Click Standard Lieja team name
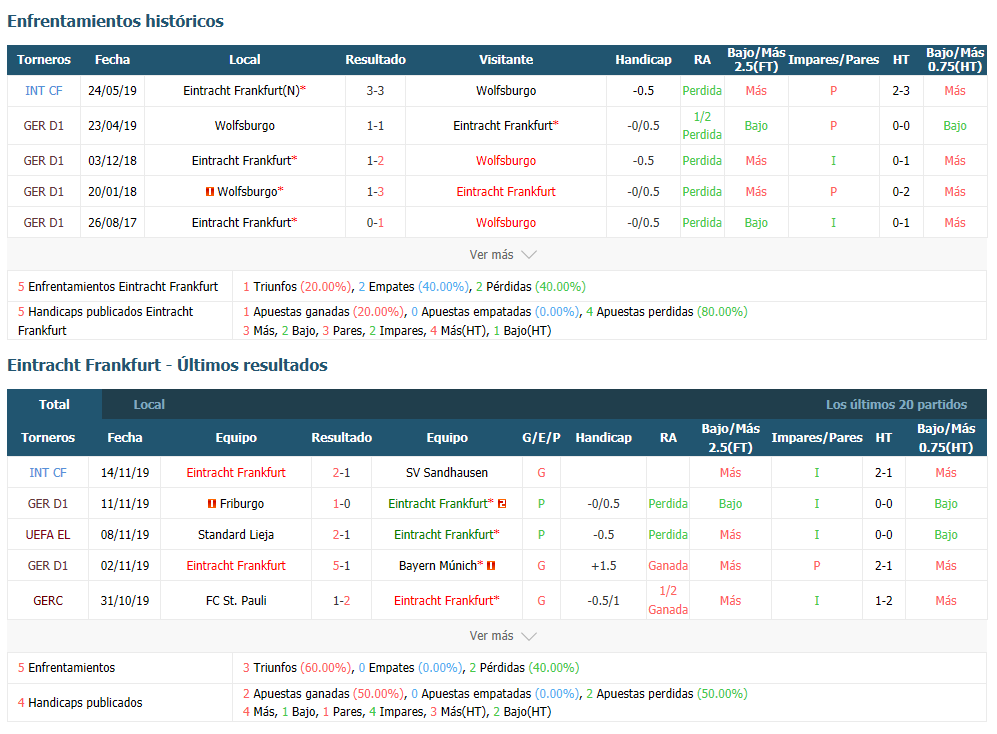 pyautogui.click(x=236, y=535)
